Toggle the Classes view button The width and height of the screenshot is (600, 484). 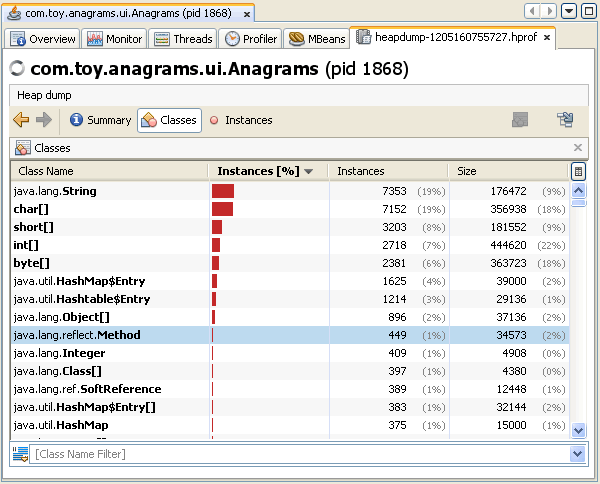pyautogui.click(x=169, y=120)
